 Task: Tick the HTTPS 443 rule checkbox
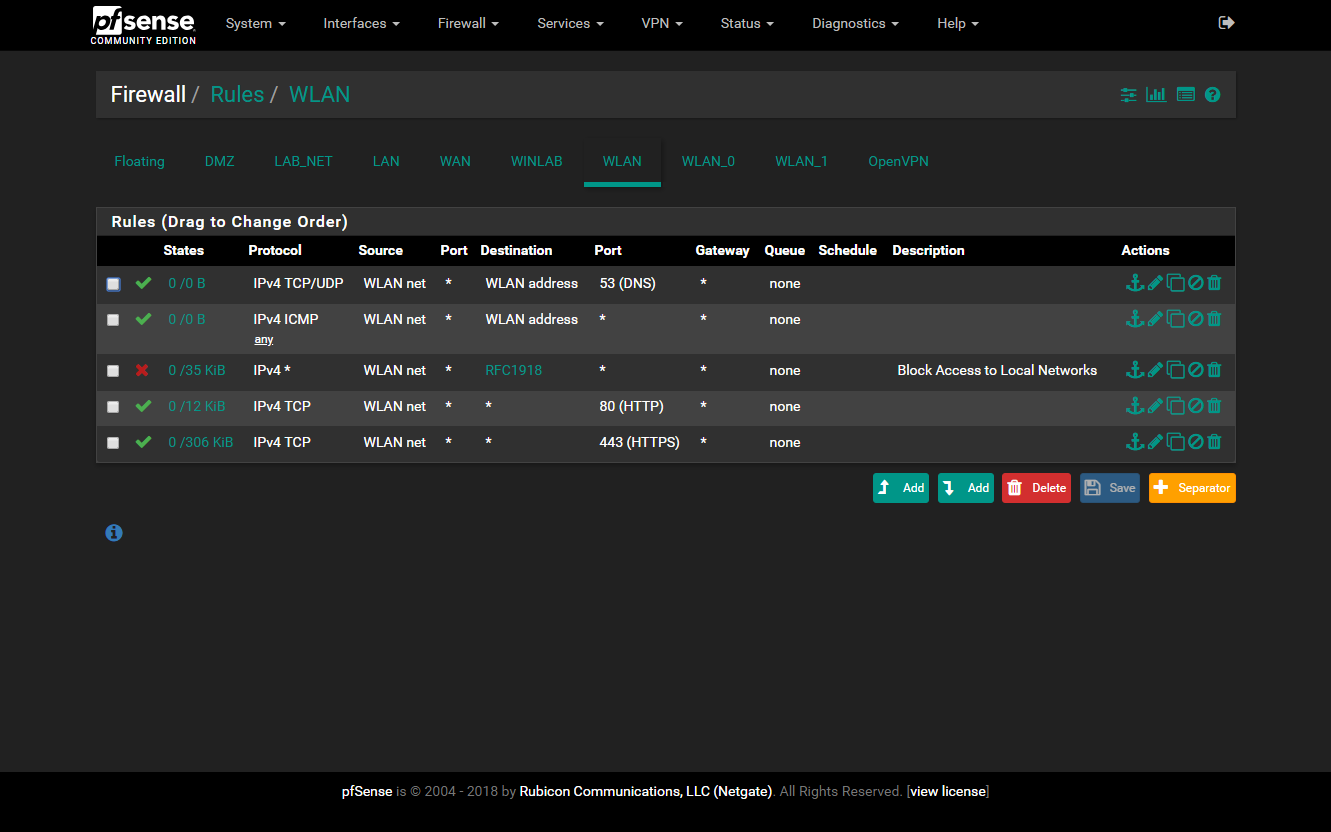click(x=113, y=443)
